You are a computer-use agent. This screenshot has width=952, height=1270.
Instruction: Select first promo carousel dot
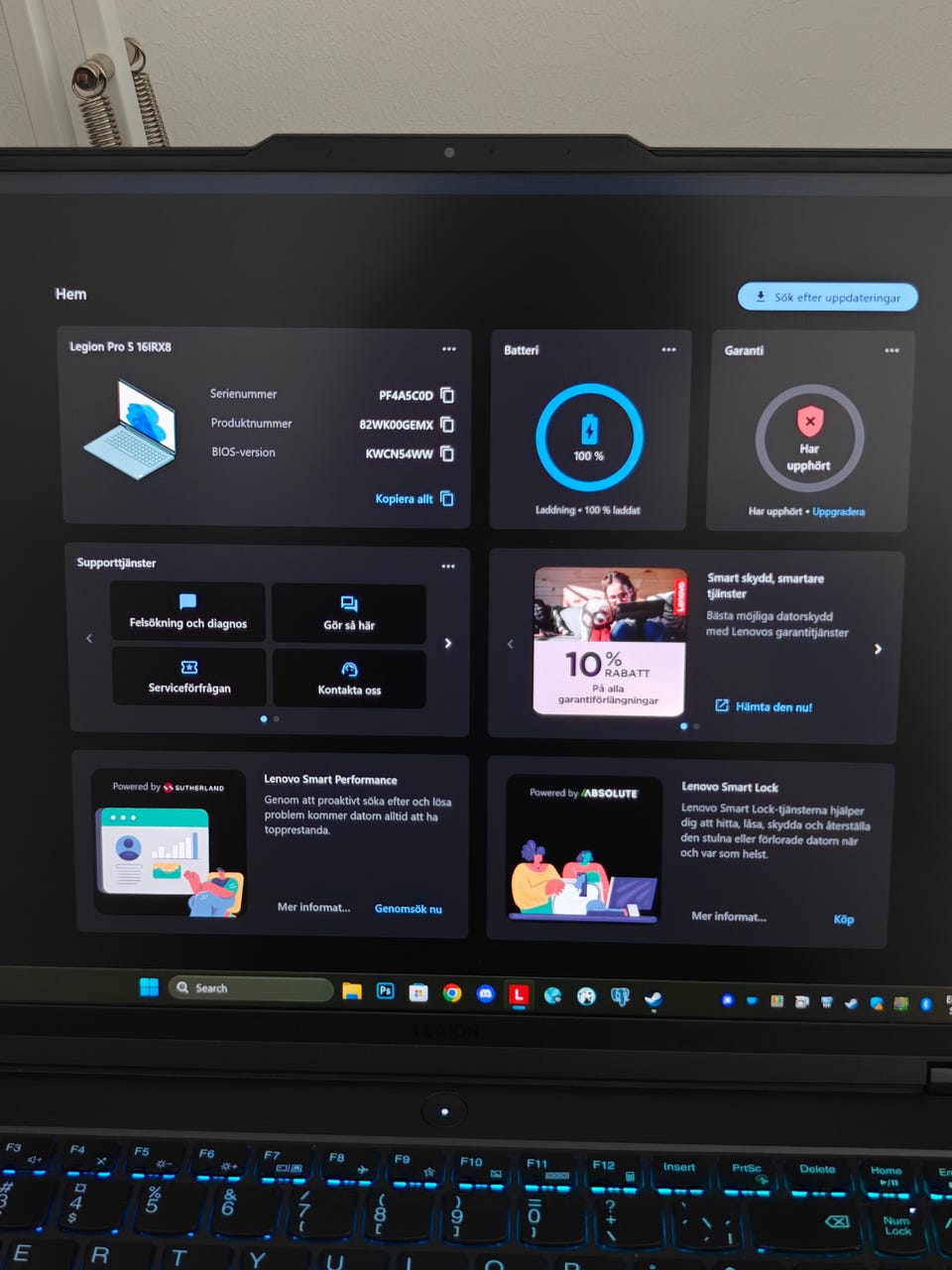tap(683, 726)
